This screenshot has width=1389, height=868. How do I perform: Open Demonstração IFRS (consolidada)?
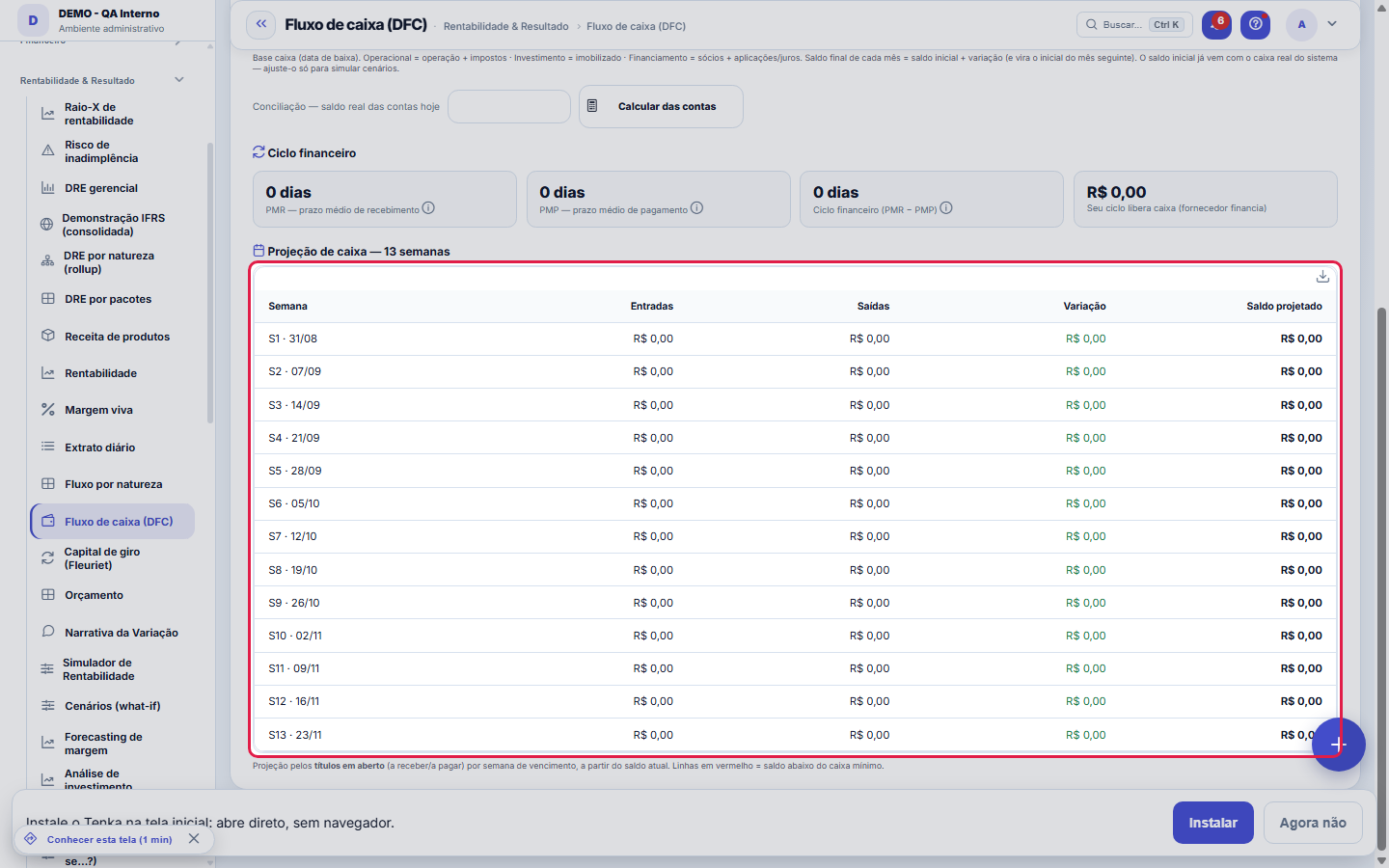111,225
